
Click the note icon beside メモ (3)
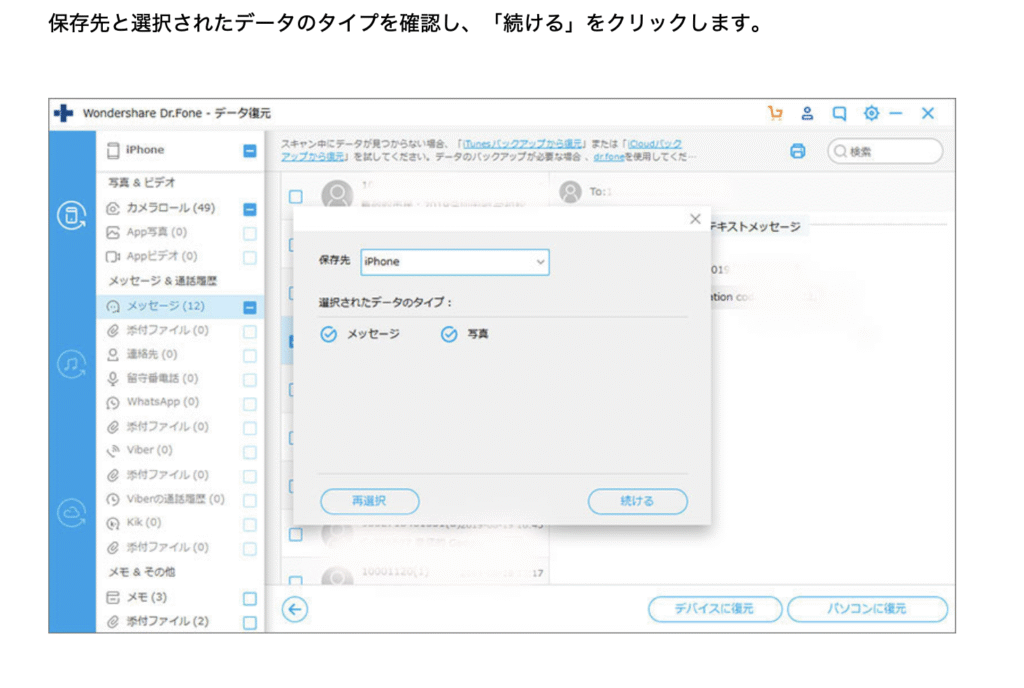(x=113, y=597)
